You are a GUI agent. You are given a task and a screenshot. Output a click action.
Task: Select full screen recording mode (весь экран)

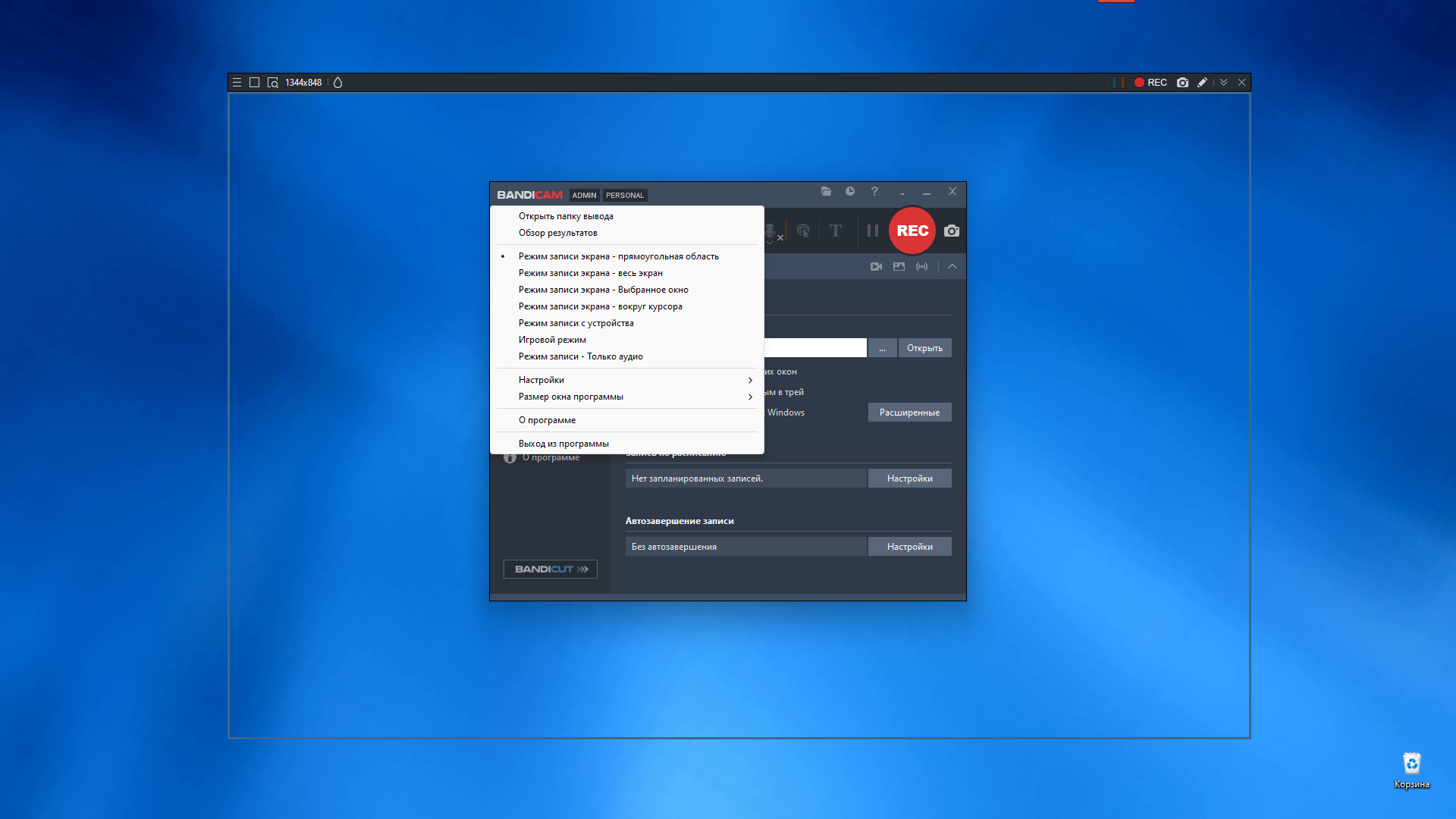[590, 273]
